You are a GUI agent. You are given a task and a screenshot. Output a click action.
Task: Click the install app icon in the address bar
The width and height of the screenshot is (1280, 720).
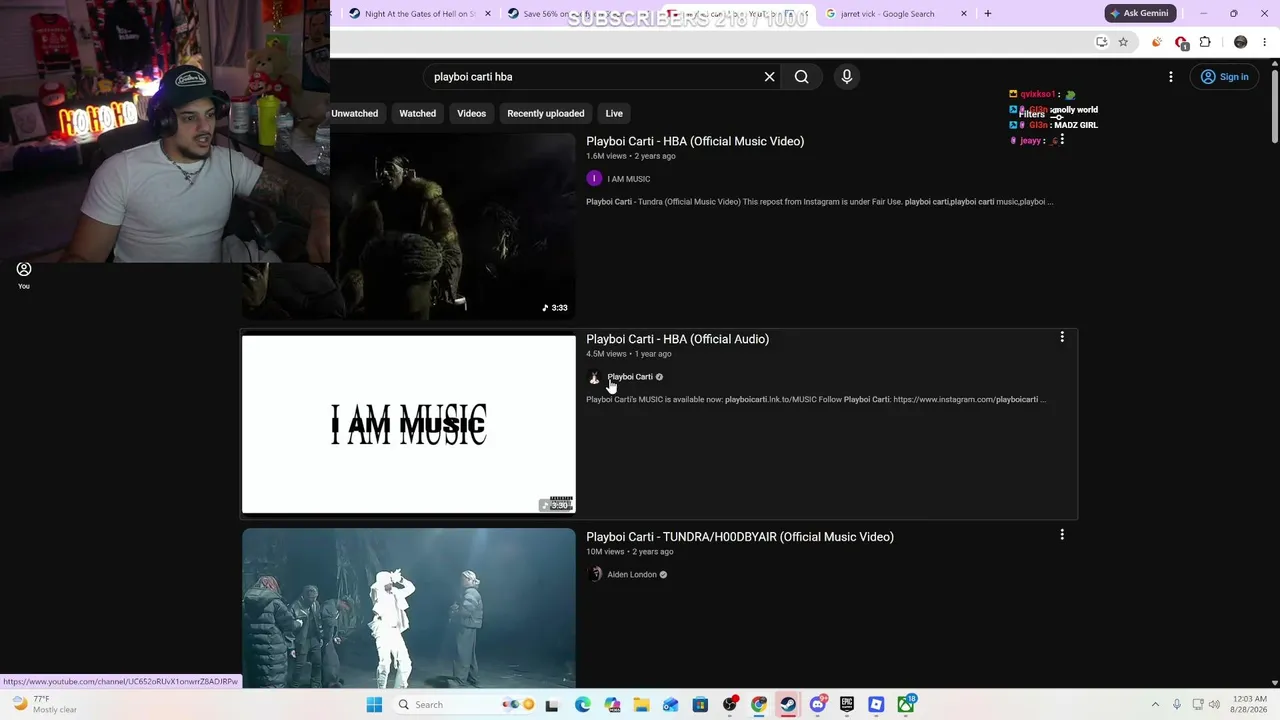point(1102,42)
